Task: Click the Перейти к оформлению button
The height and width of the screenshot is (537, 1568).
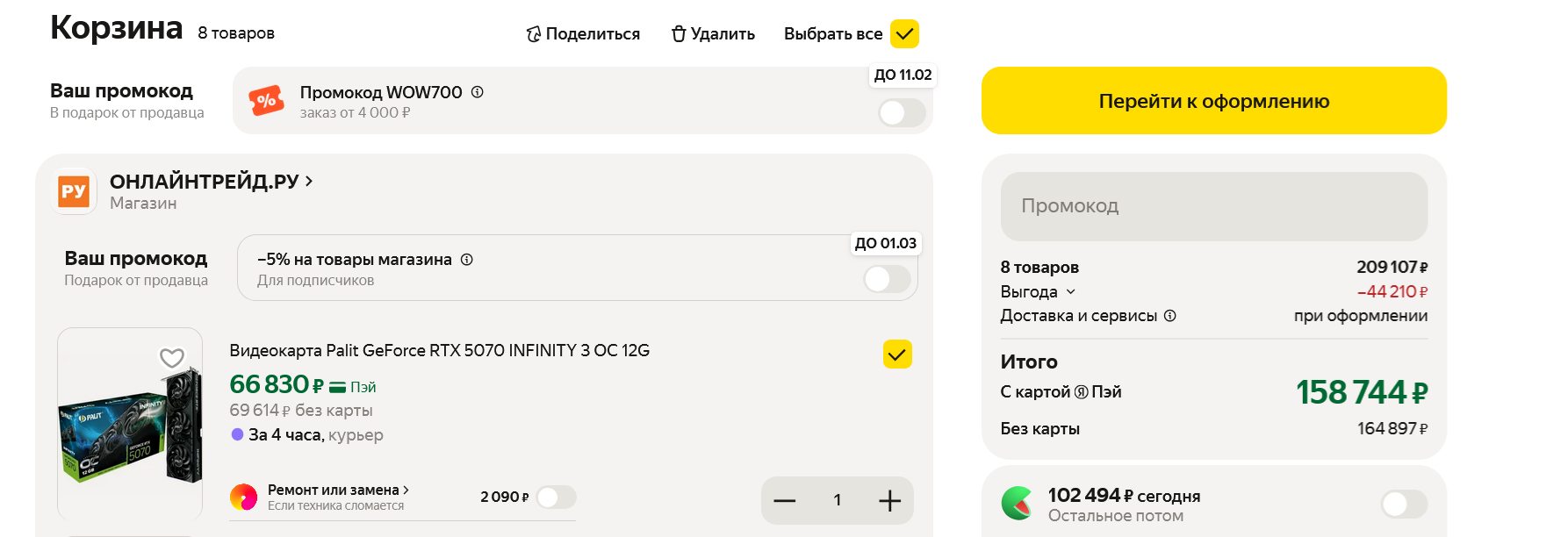Action: (x=1213, y=101)
